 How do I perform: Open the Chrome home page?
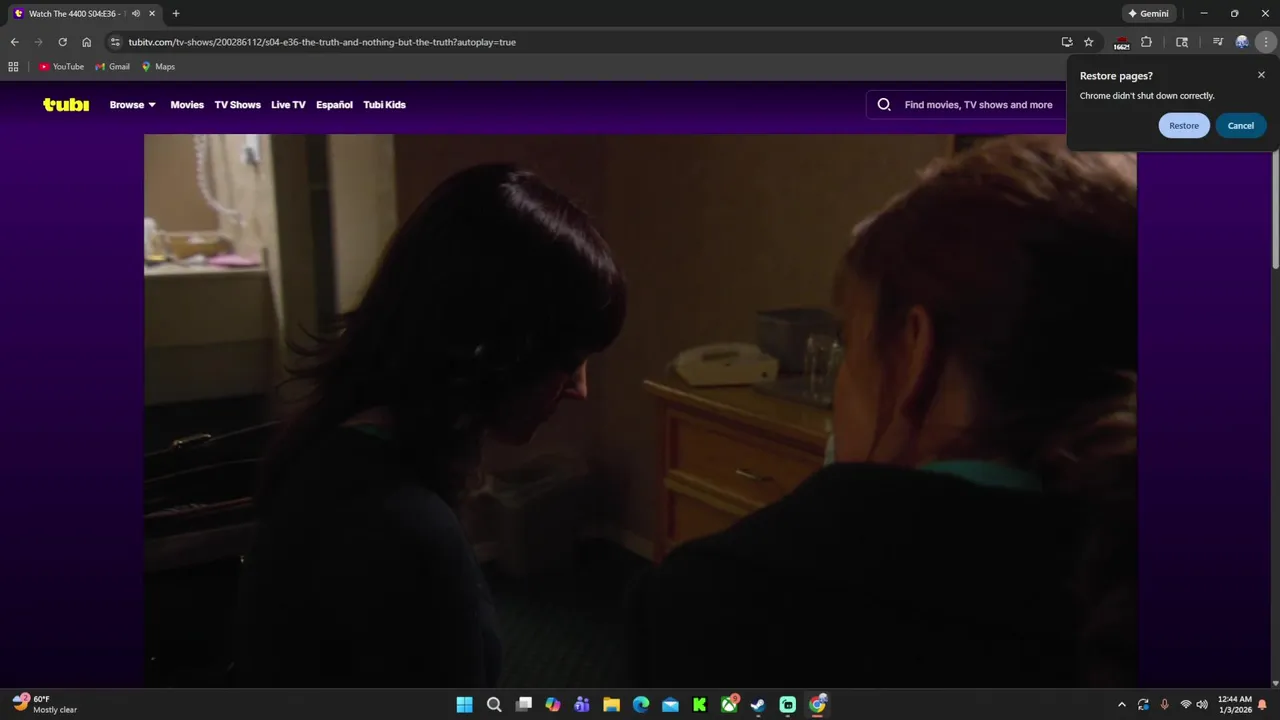click(x=87, y=42)
